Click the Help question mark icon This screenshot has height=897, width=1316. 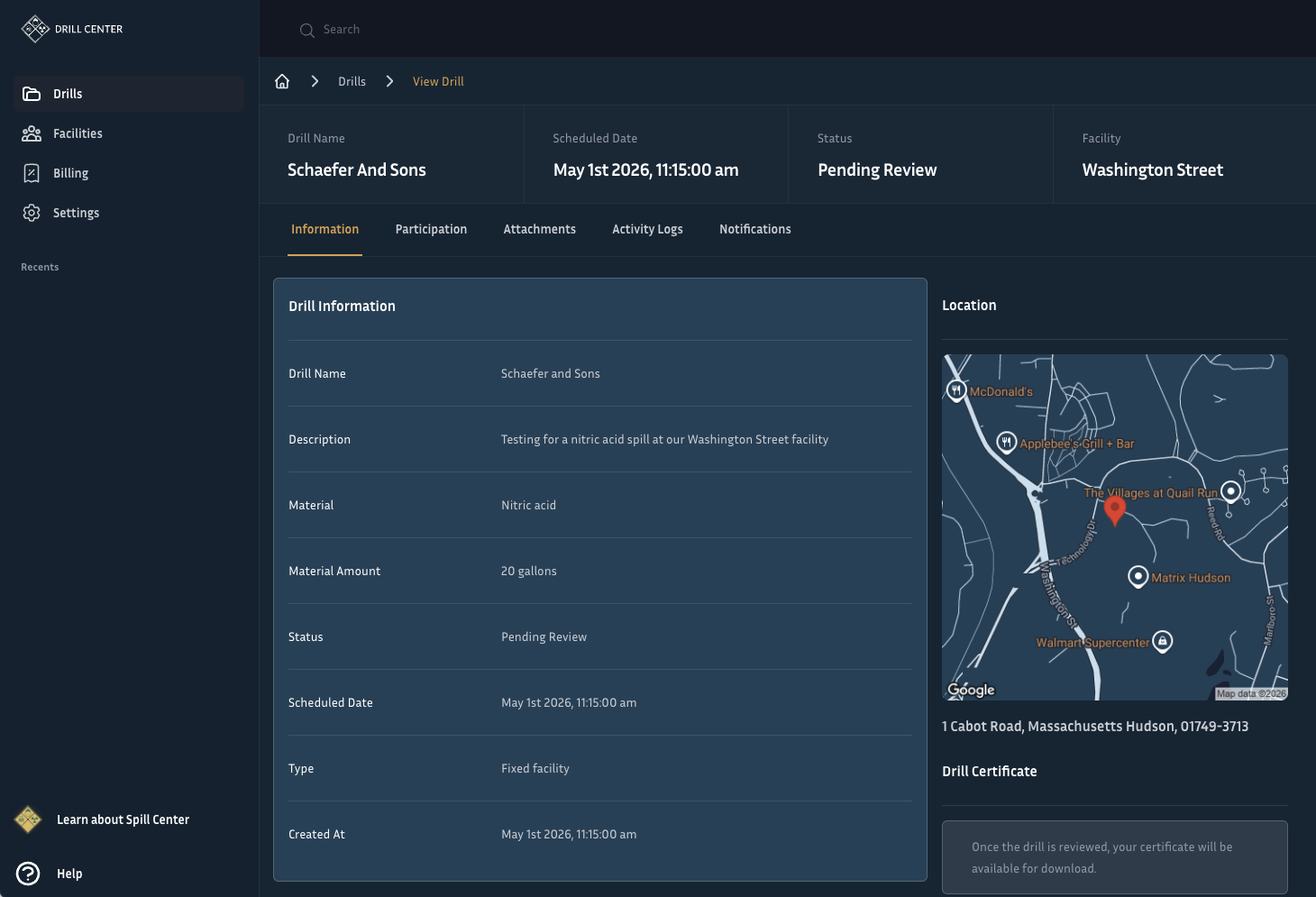coord(28,874)
